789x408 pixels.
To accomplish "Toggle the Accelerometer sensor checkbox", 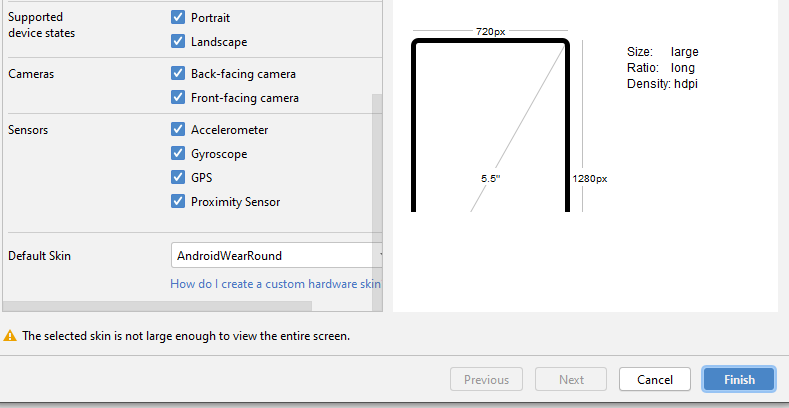I will (x=178, y=129).
